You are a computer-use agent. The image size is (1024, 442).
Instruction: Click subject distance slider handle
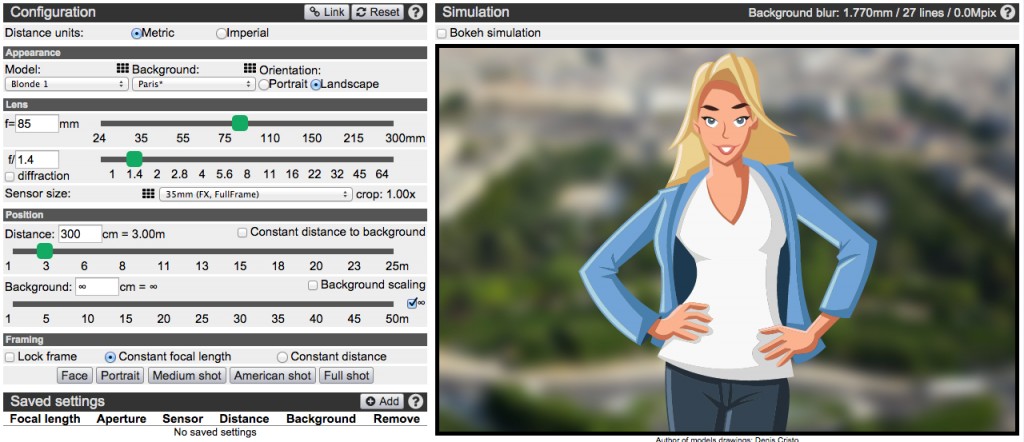pyautogui.click(x=44, y=251)
